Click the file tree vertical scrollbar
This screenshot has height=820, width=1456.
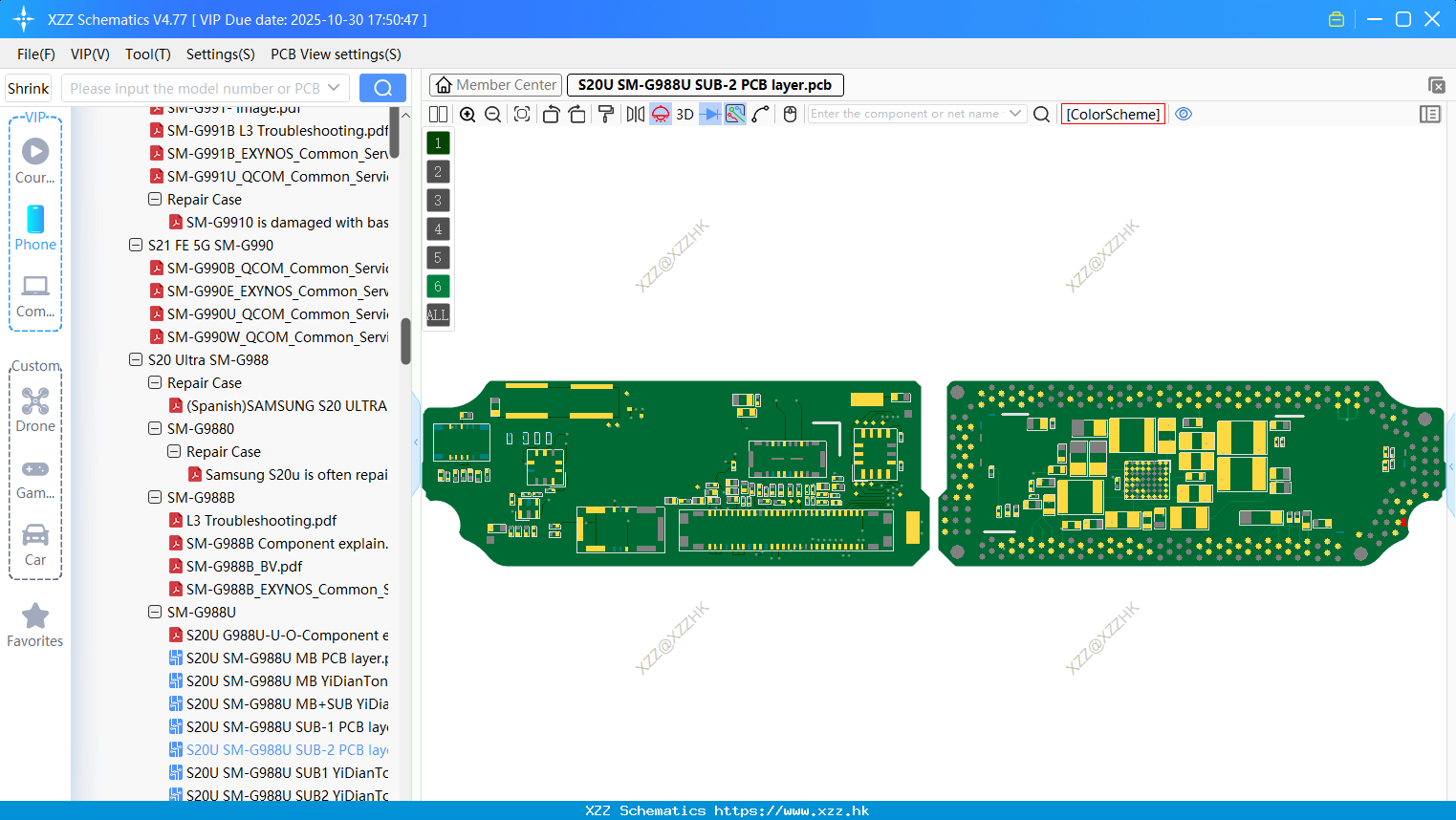tap(405, 341)
